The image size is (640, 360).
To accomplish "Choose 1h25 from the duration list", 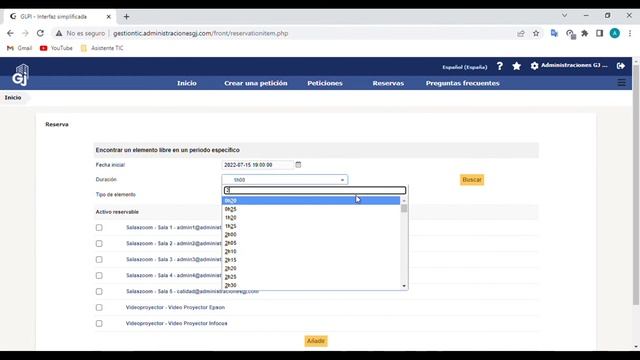I will click(x=311, y=226).
